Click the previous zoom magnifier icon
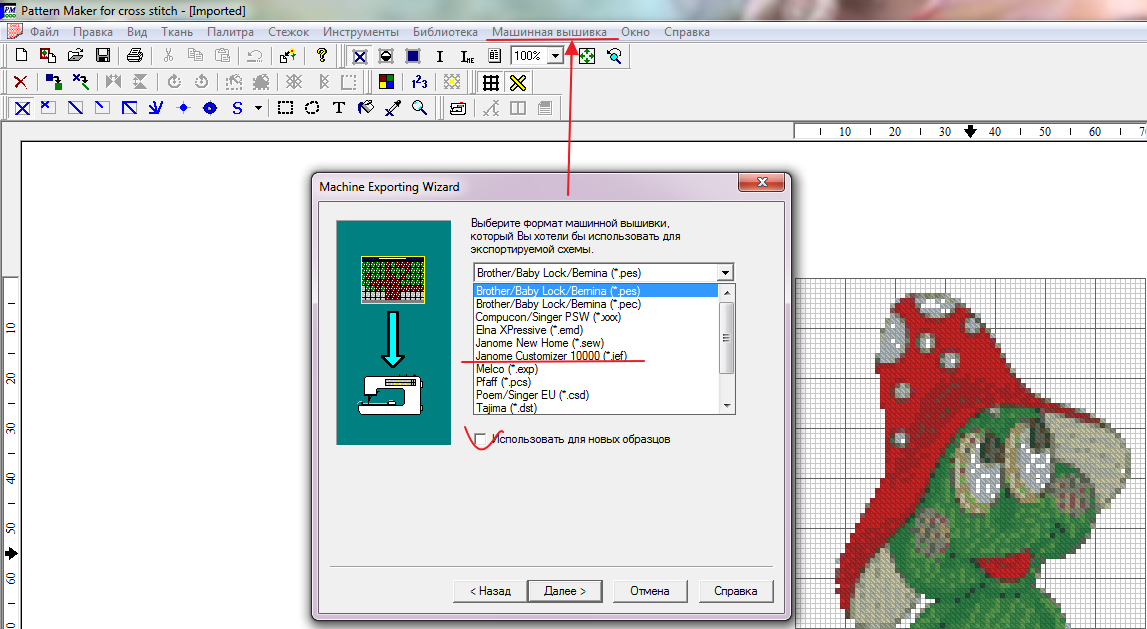 click(x=614, y=56)
